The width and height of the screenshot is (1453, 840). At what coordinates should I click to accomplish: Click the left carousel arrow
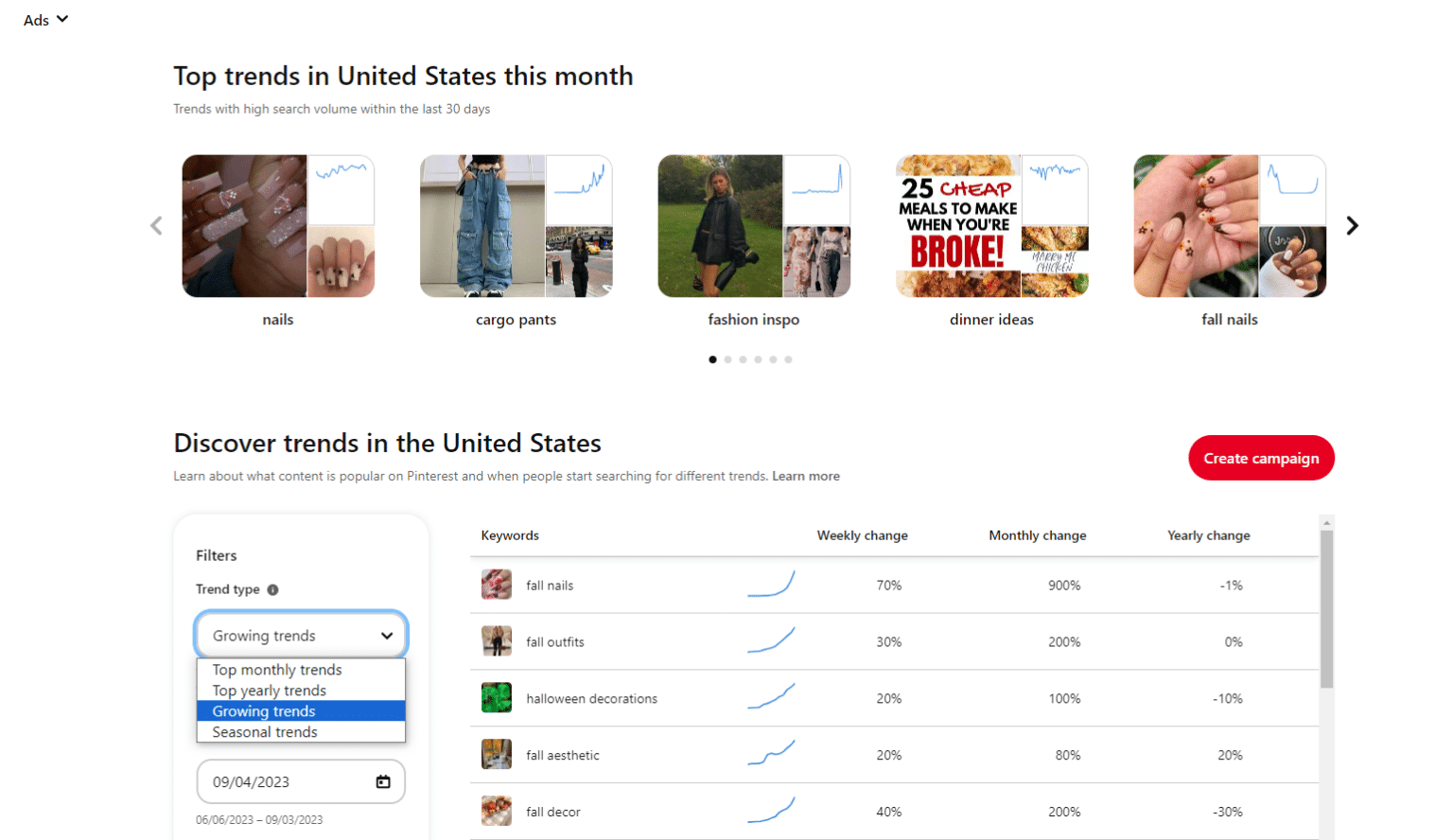[156, 225]
